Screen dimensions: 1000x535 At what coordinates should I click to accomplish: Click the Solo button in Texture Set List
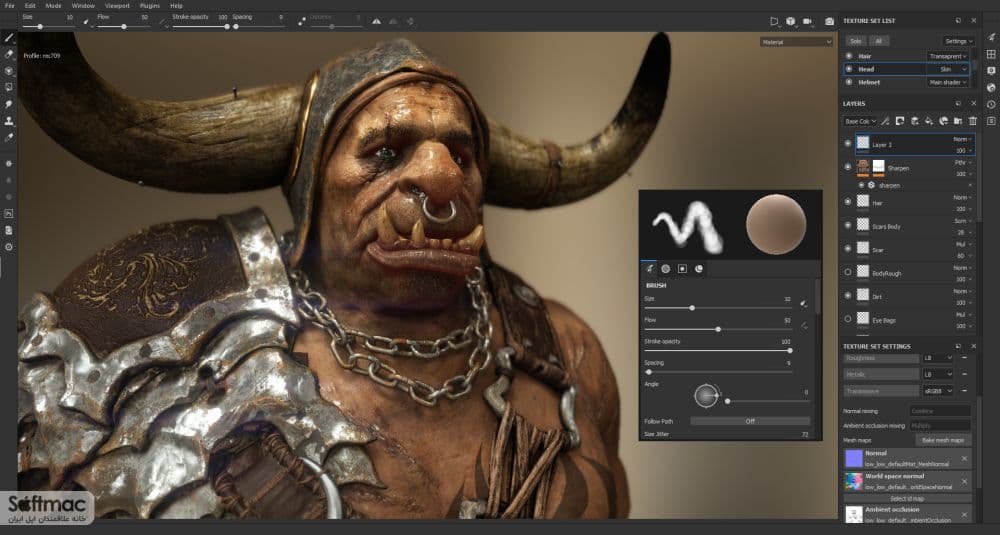tap(856, 41)
